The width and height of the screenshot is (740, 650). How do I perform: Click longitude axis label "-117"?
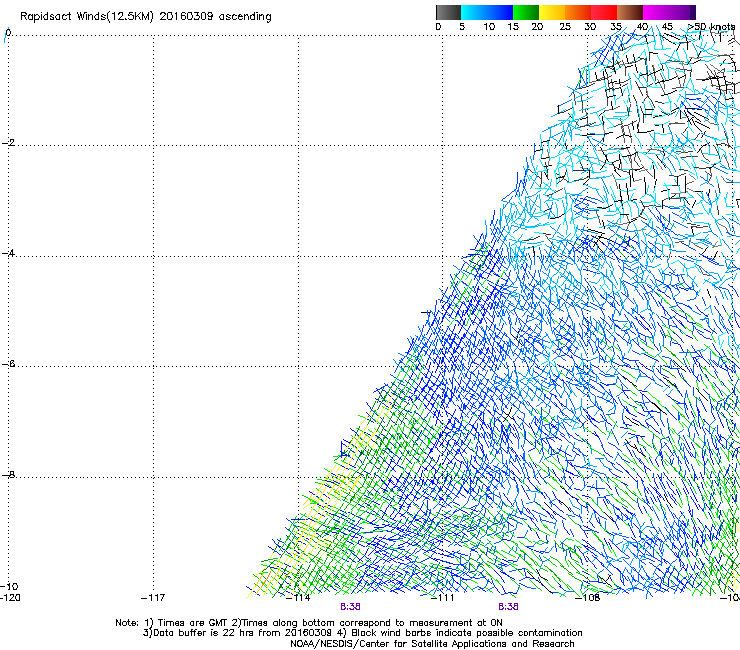click(153, 598)
